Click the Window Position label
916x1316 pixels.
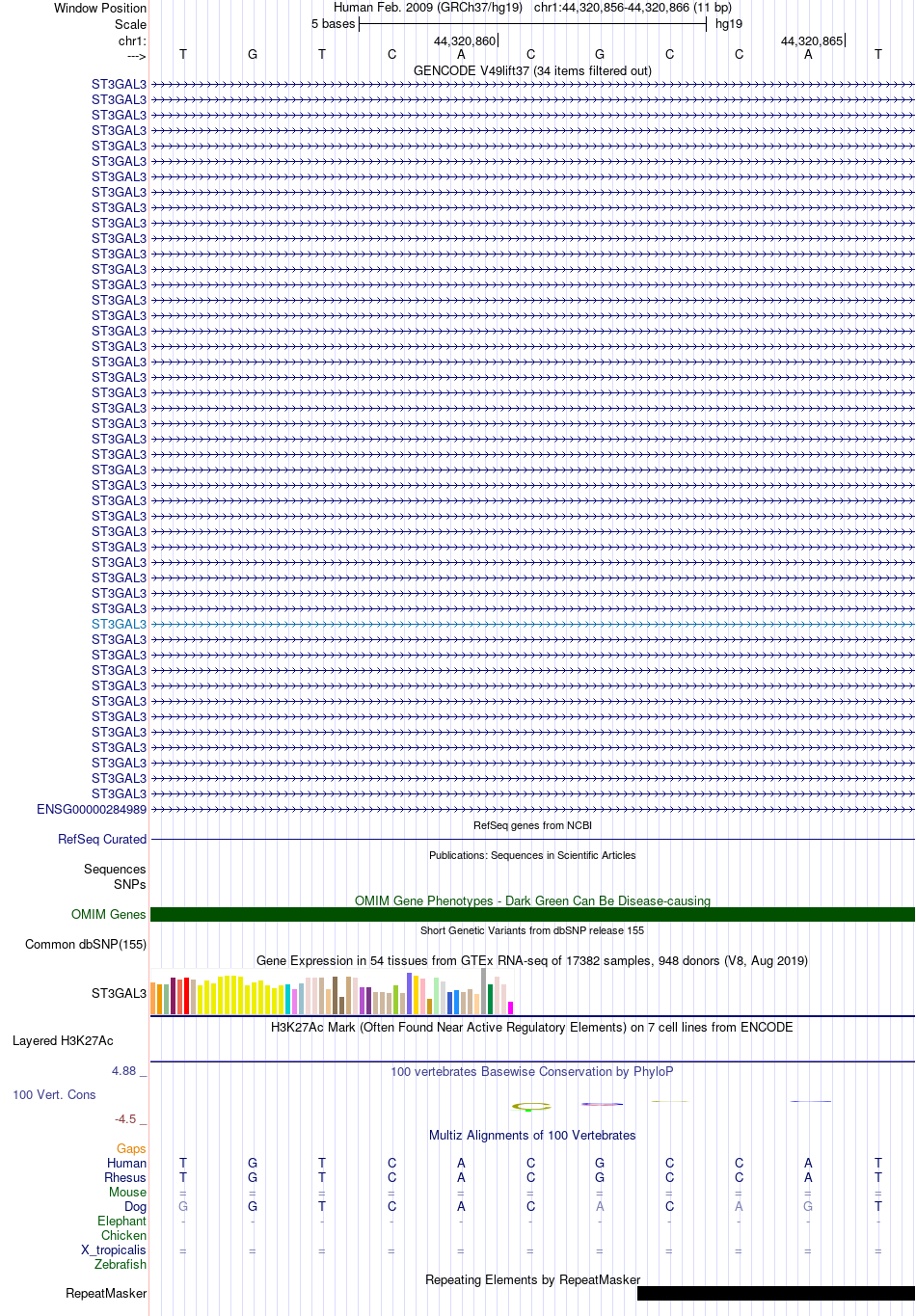[100, 8]
